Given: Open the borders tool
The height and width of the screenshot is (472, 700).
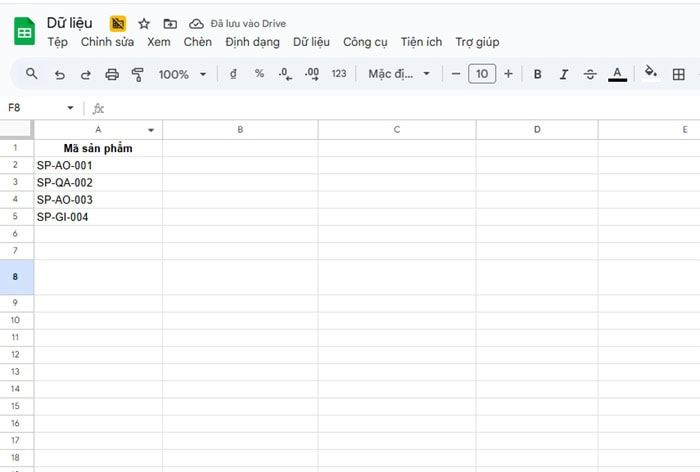Looking at the screenshot, I should [x=679, y=74].
